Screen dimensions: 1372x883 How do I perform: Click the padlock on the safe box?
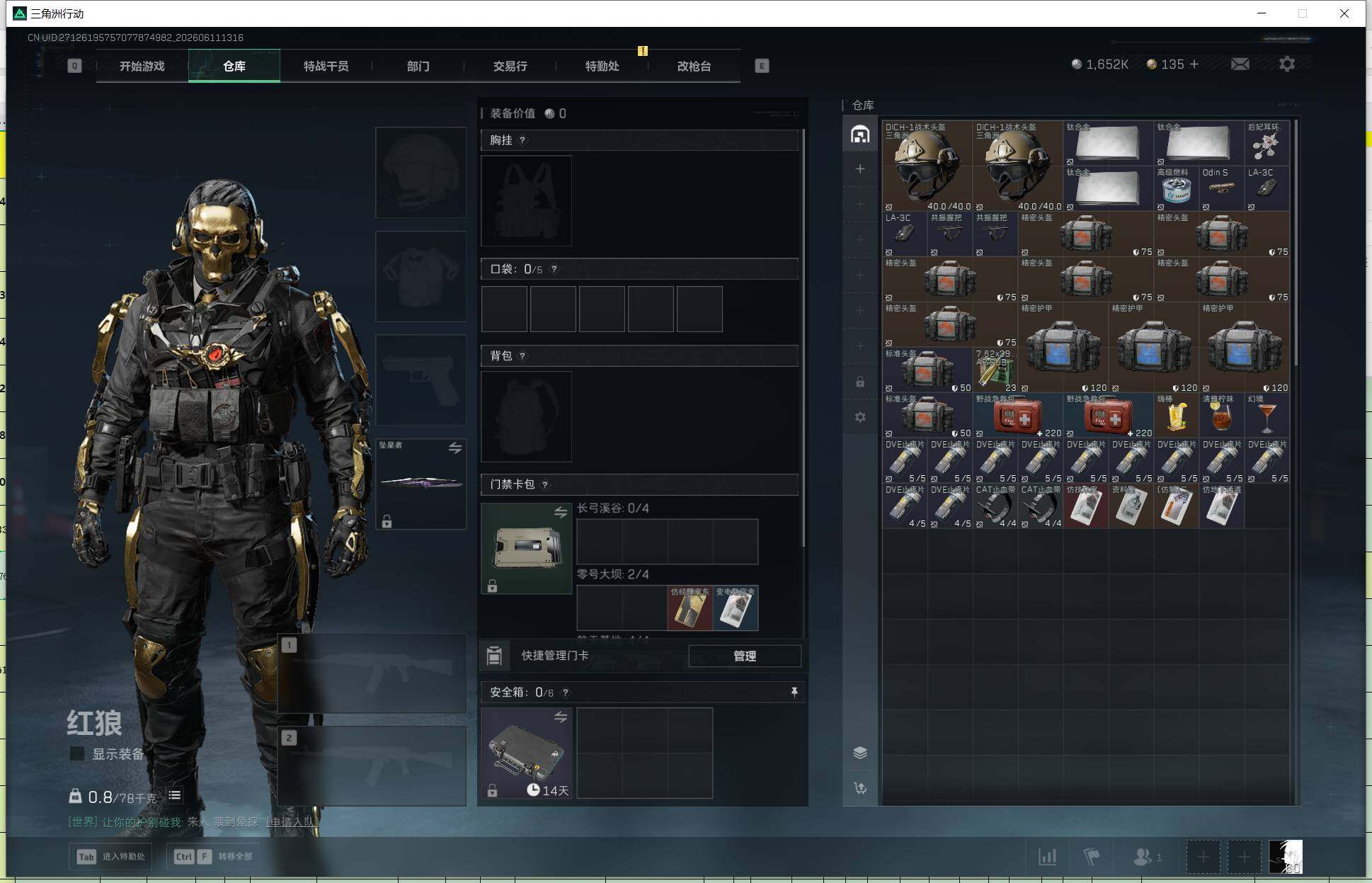coord(492,790)
